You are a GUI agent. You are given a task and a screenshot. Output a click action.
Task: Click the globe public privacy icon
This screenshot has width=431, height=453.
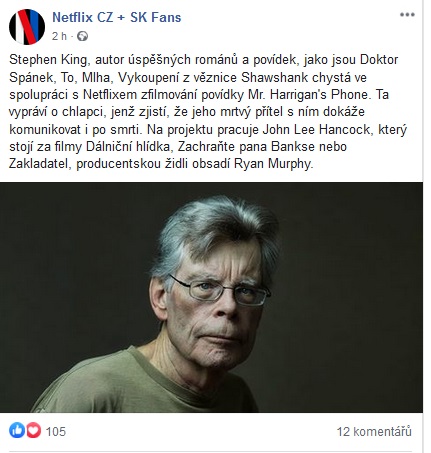coord(82,36)
